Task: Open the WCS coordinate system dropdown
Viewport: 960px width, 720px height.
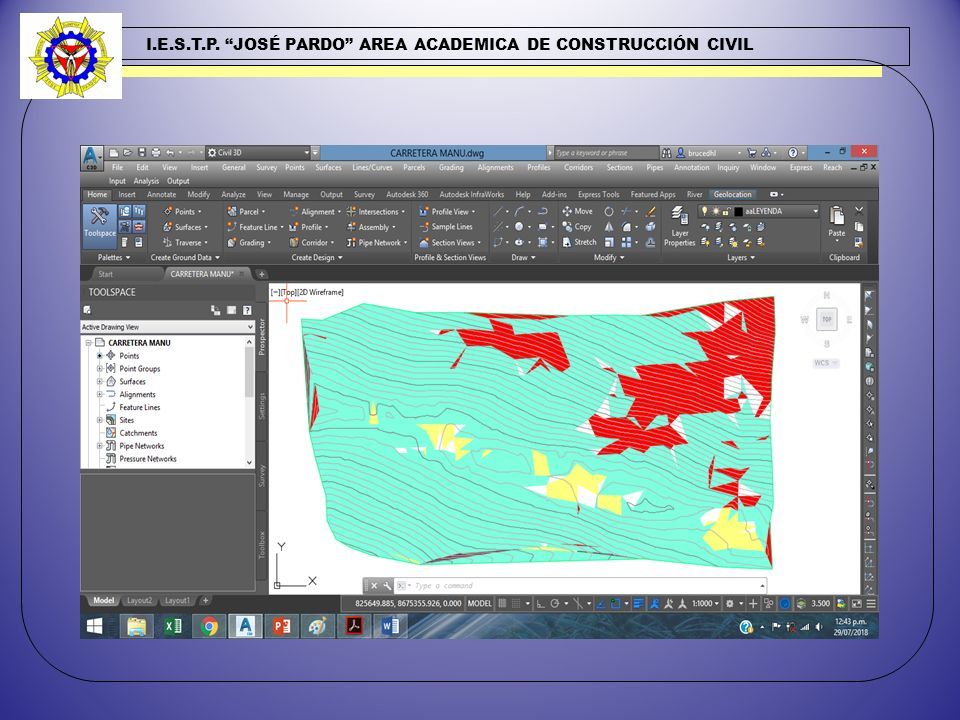Action: (825, 363)
